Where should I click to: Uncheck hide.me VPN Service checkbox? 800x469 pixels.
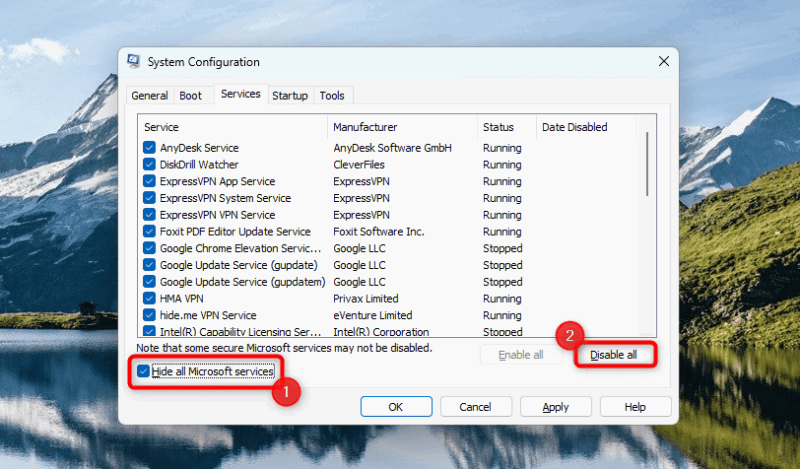tap(149, 315)
